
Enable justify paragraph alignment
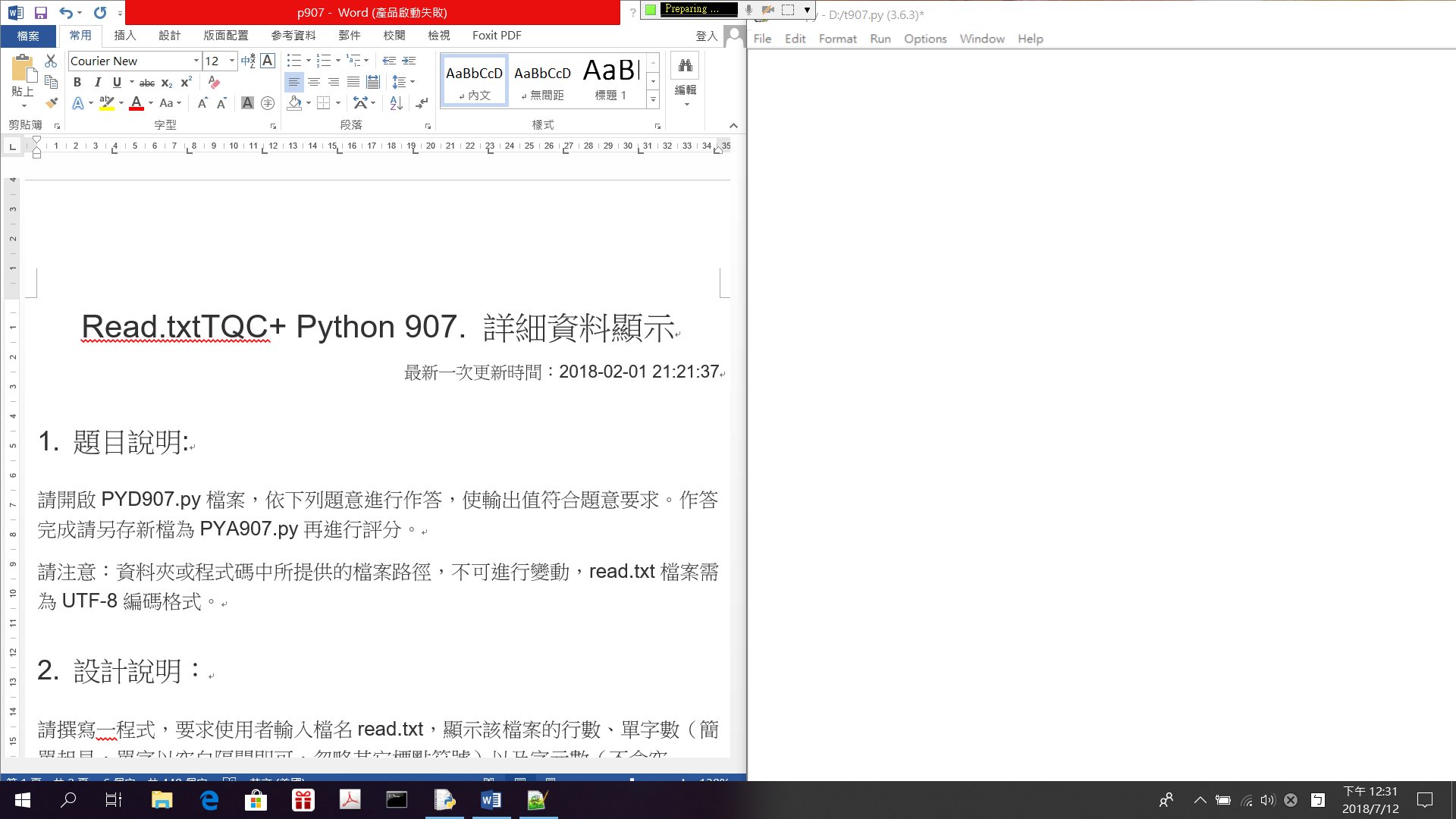click(x=353, y=82)
